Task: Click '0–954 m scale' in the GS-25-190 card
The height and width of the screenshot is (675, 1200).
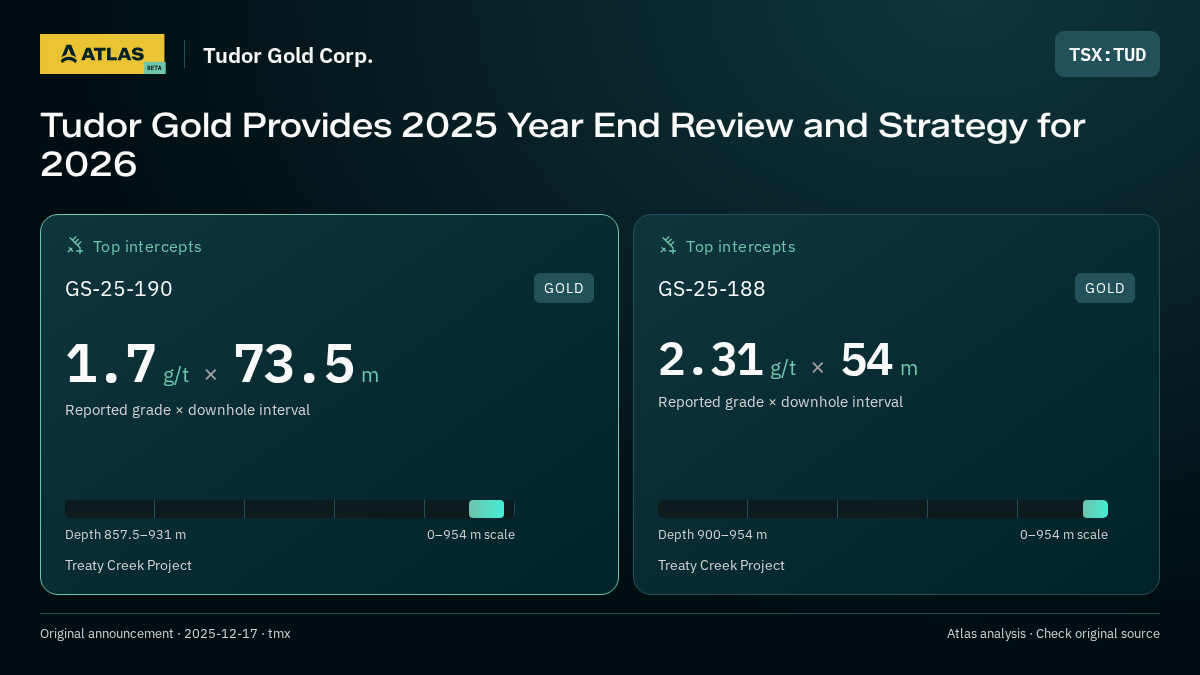Action: 471,535
